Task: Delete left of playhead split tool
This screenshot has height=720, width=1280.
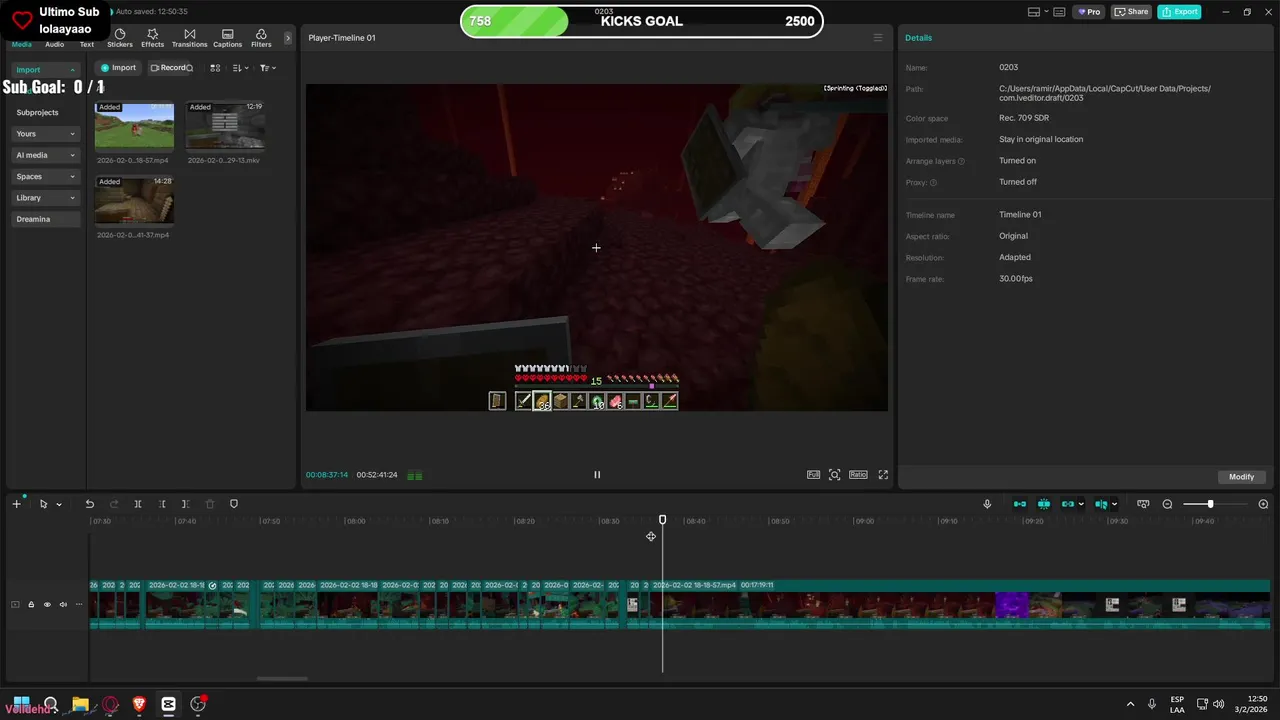Action: click(x=162, y=504)
